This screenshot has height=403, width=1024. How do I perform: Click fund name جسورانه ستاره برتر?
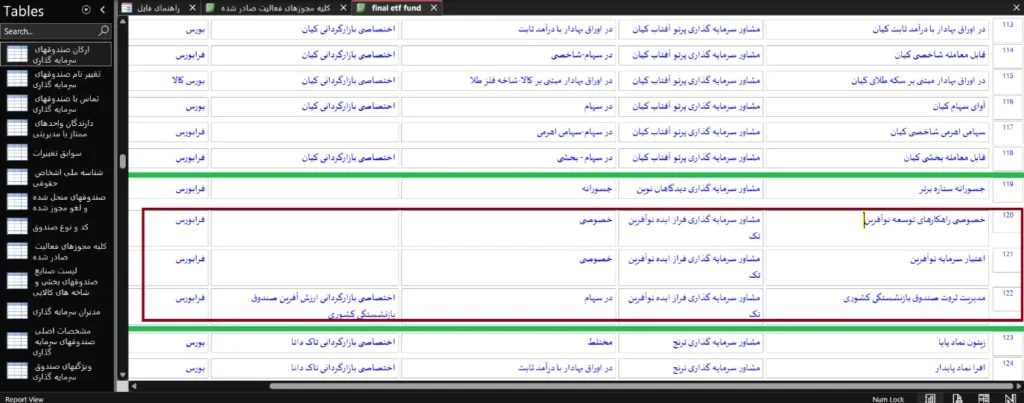click(x=953, y=189)
